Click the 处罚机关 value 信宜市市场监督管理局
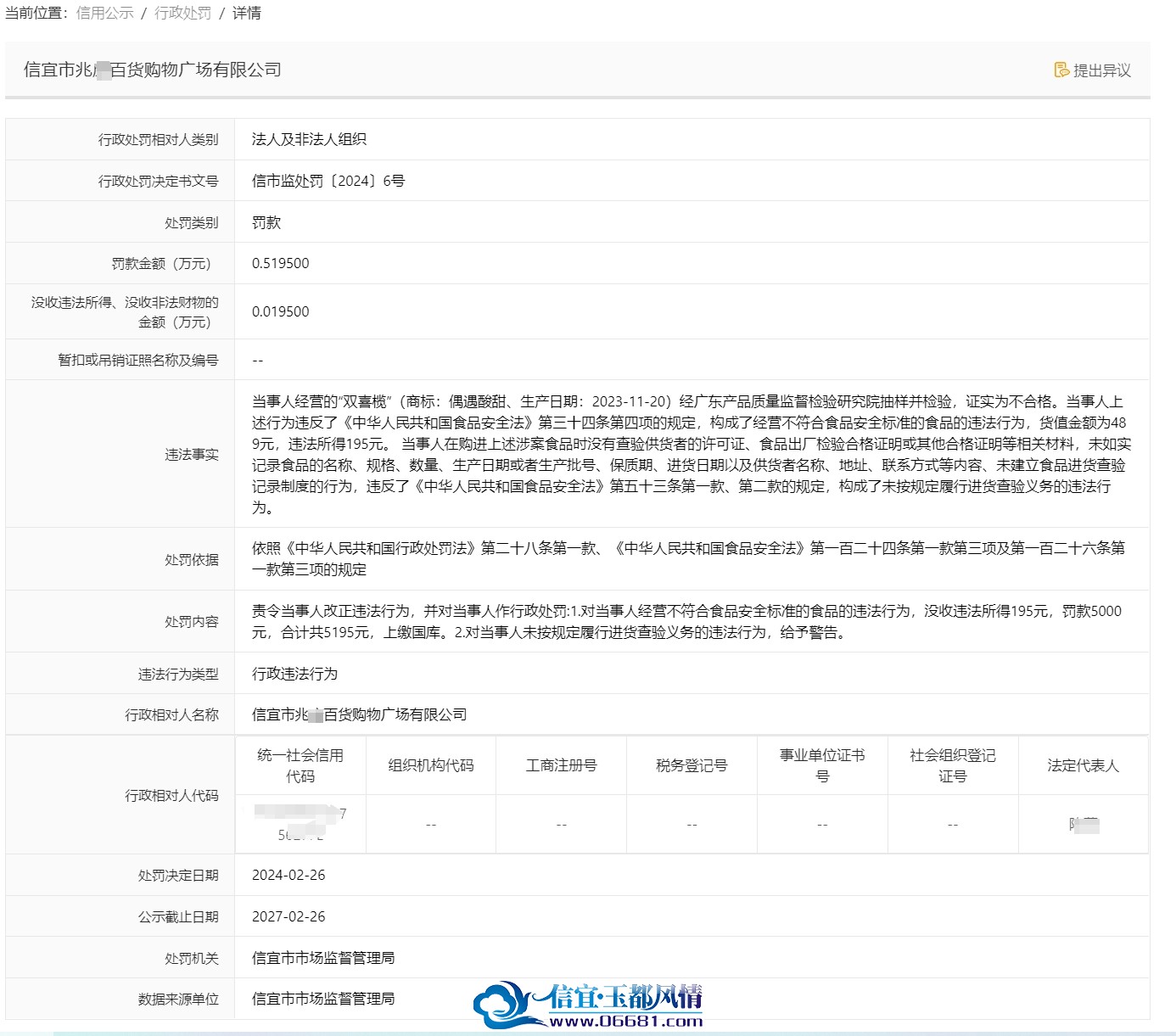Image resolution: width=1176 pixels, height=1036 pixels. tap(323, 958)
